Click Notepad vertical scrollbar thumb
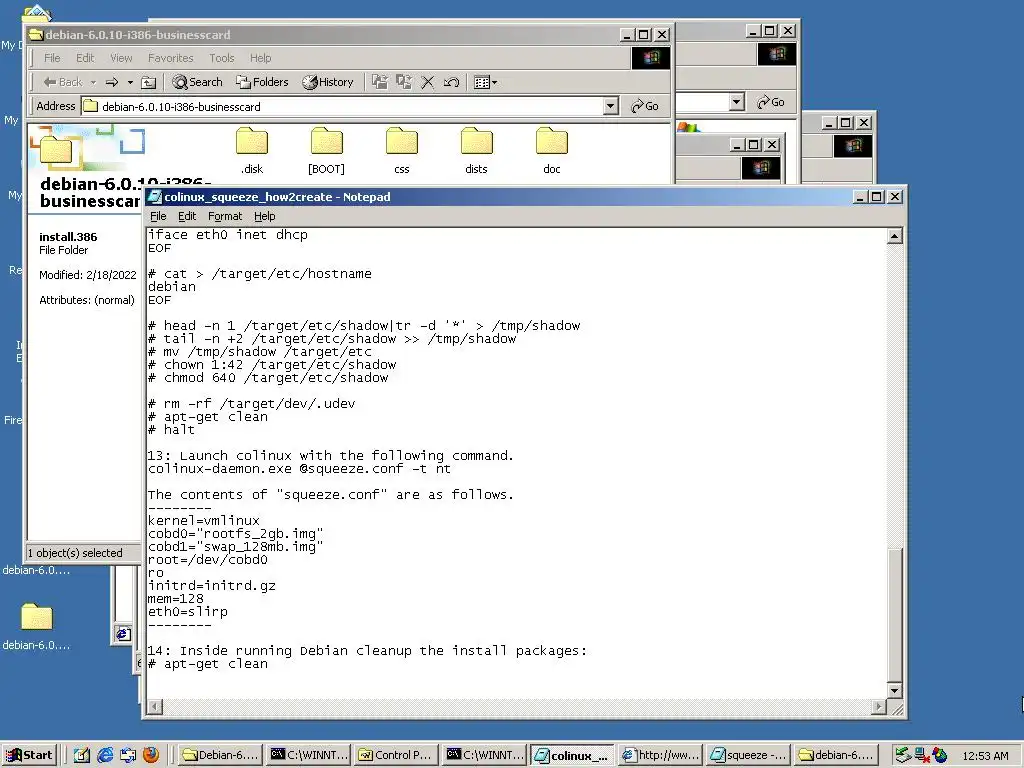 pyautogui.click(x=895, y=614)
